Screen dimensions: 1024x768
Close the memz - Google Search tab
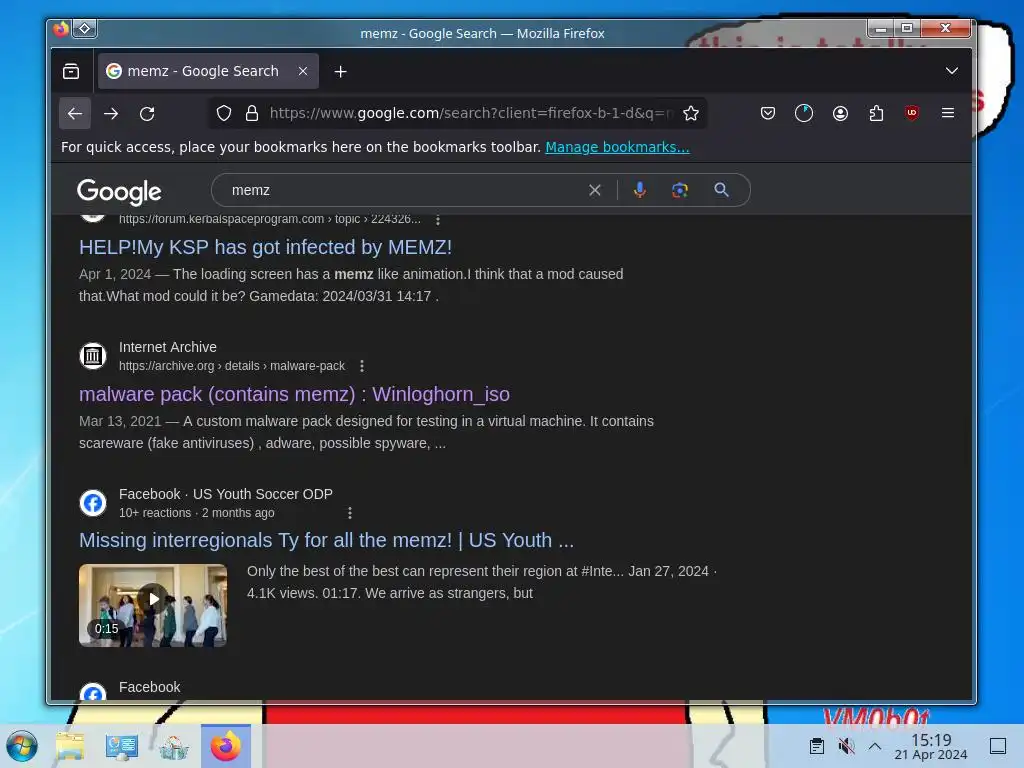(303, 71)
